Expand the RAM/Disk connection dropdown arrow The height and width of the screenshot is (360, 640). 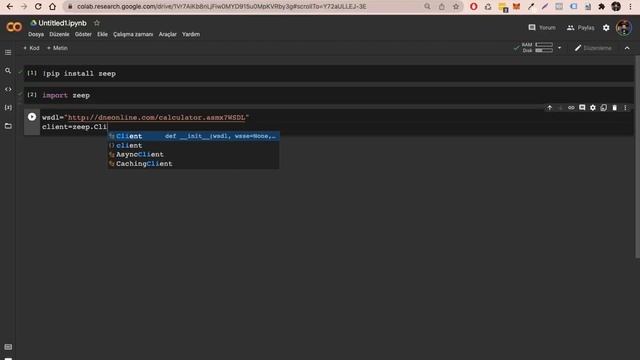click(x=560, y=48)
